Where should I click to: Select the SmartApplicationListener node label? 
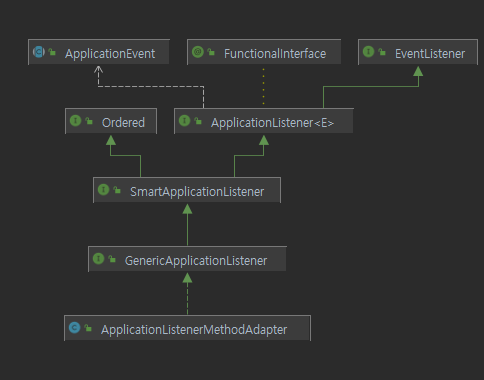point(197,192)
